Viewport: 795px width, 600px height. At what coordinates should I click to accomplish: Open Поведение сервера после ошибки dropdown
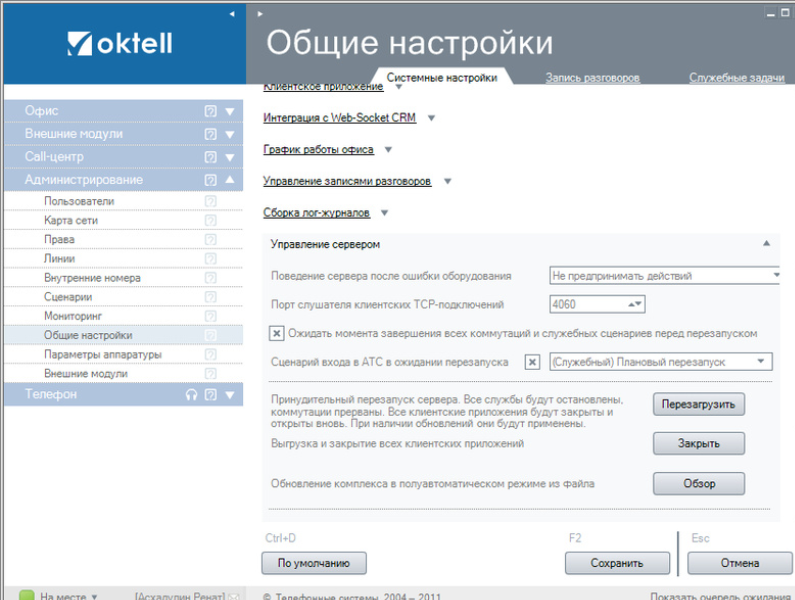tap(776, 276)
